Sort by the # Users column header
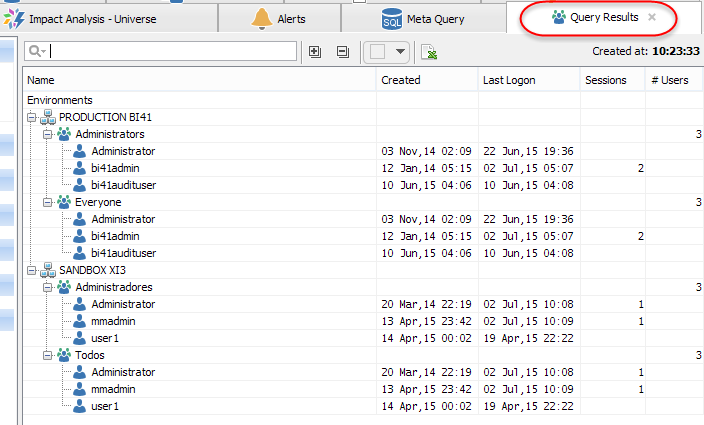The height and width of the screenshot is (425, 704). coord(674,80)
